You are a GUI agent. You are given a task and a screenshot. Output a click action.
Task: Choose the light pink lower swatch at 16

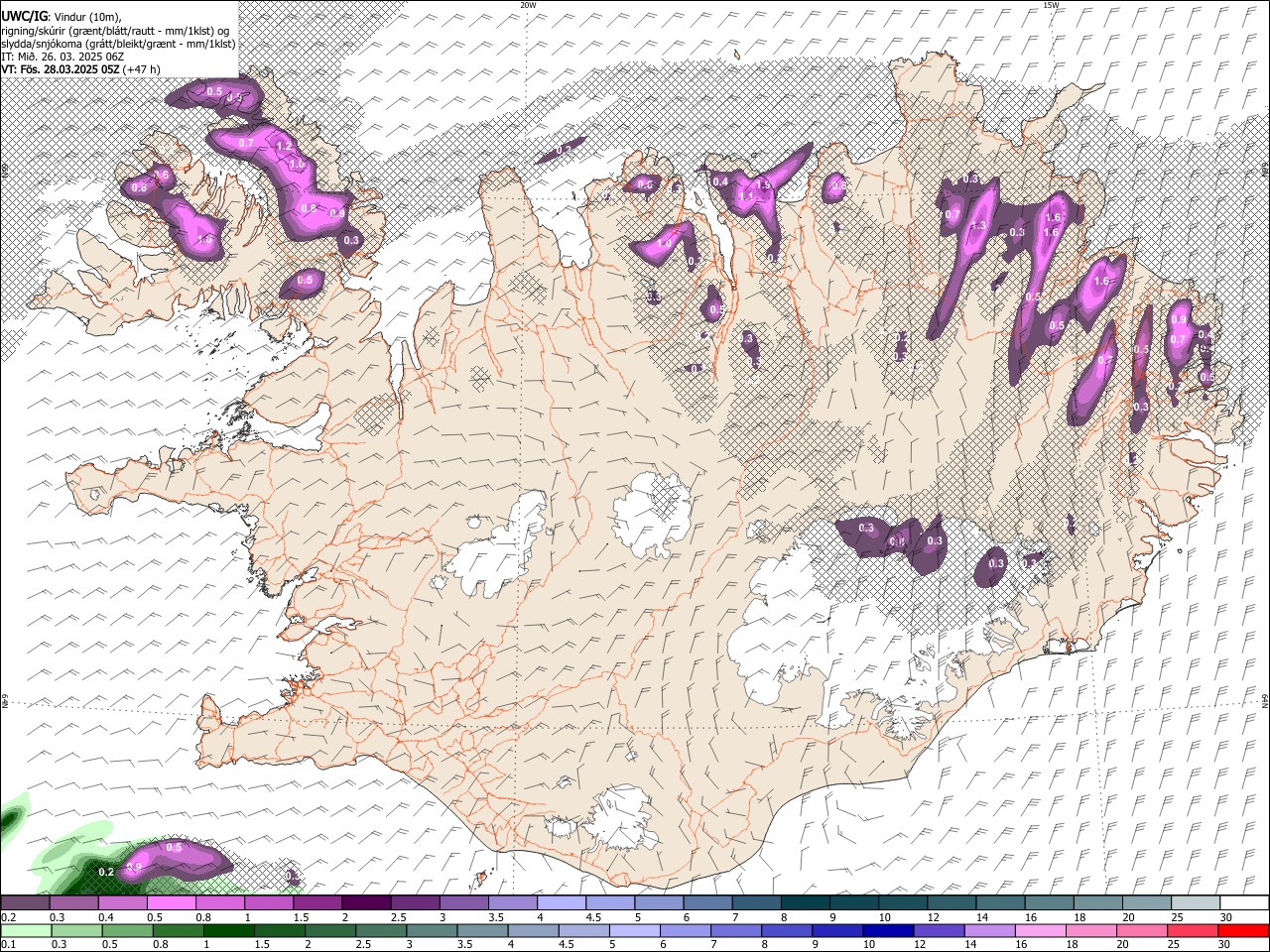pos(1040,930)
